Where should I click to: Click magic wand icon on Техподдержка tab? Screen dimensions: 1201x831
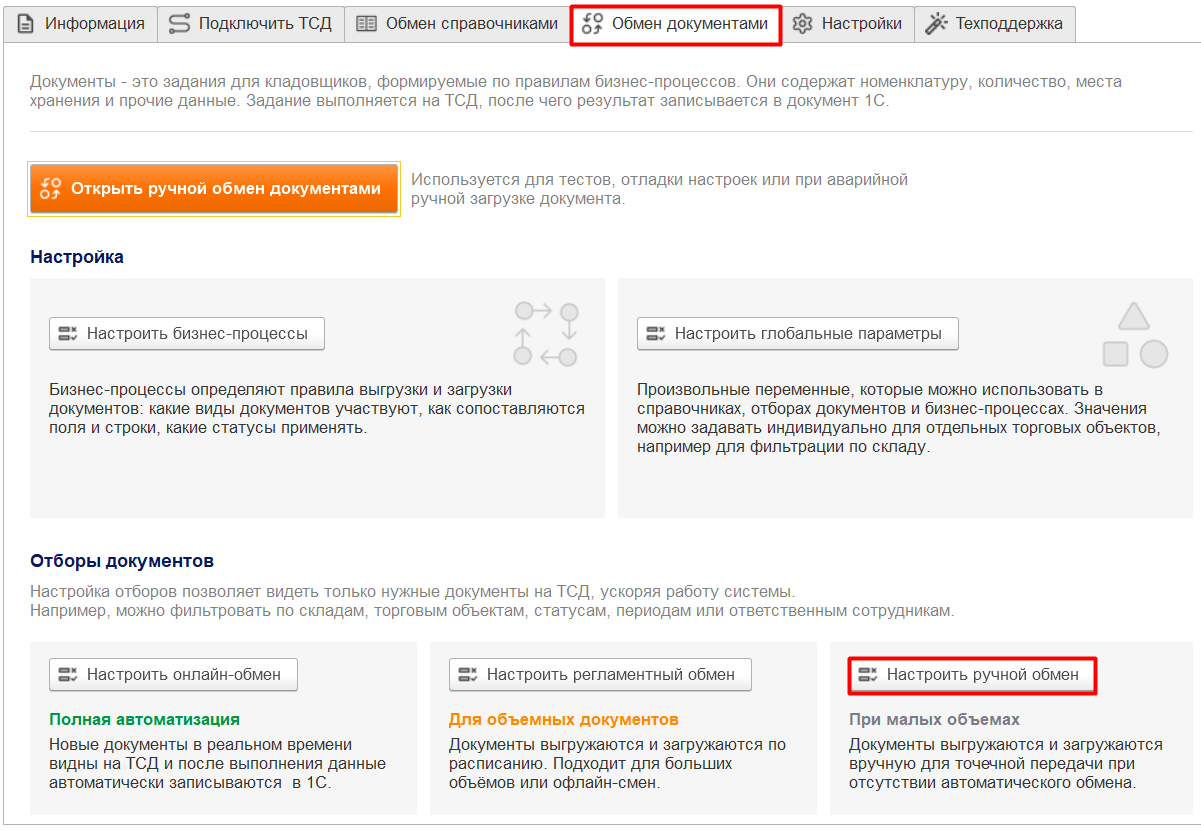click(x=936, y=24)
